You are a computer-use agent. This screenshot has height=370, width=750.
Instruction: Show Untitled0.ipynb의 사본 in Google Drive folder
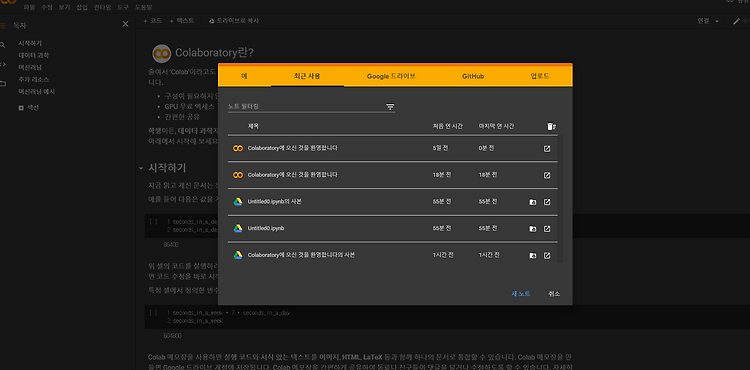click(533, 202)
